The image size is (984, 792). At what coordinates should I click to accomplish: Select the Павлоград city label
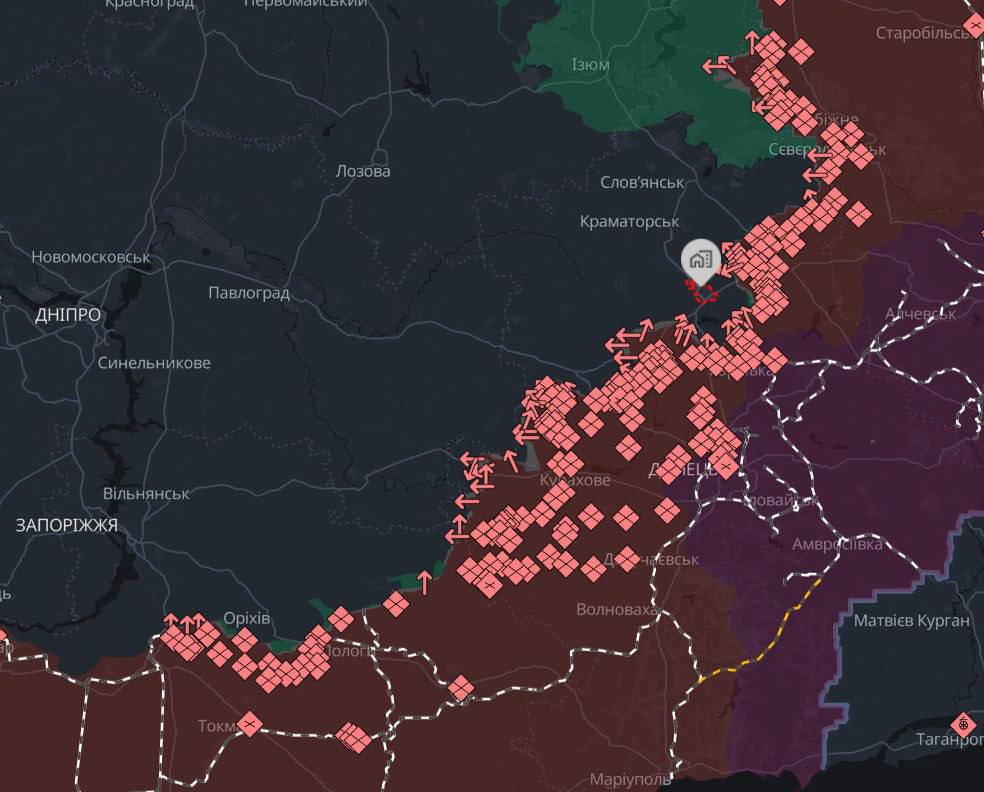(249, 293)
